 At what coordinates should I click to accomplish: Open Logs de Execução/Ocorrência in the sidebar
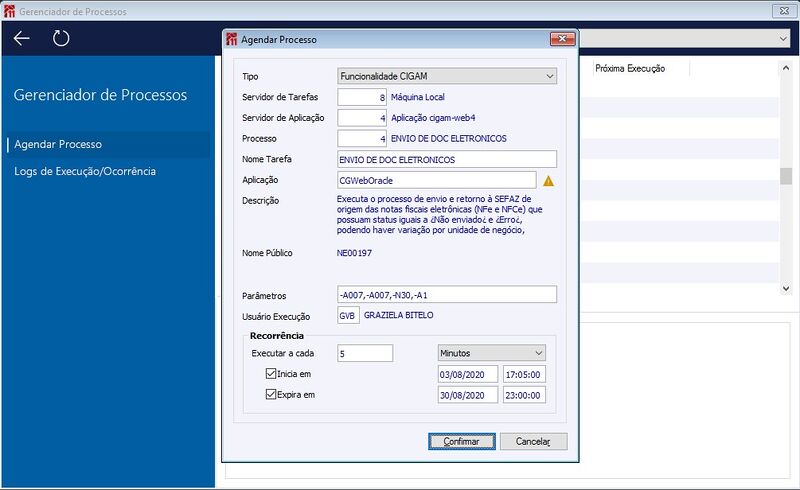85,172
